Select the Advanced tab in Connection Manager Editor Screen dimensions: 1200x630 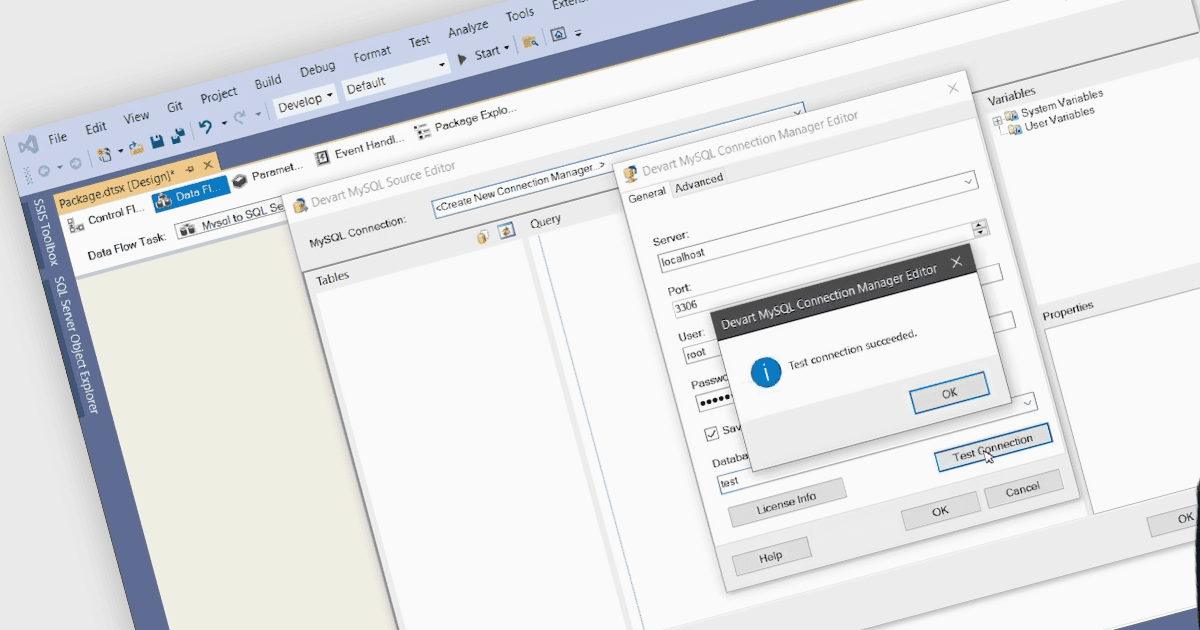699,185
